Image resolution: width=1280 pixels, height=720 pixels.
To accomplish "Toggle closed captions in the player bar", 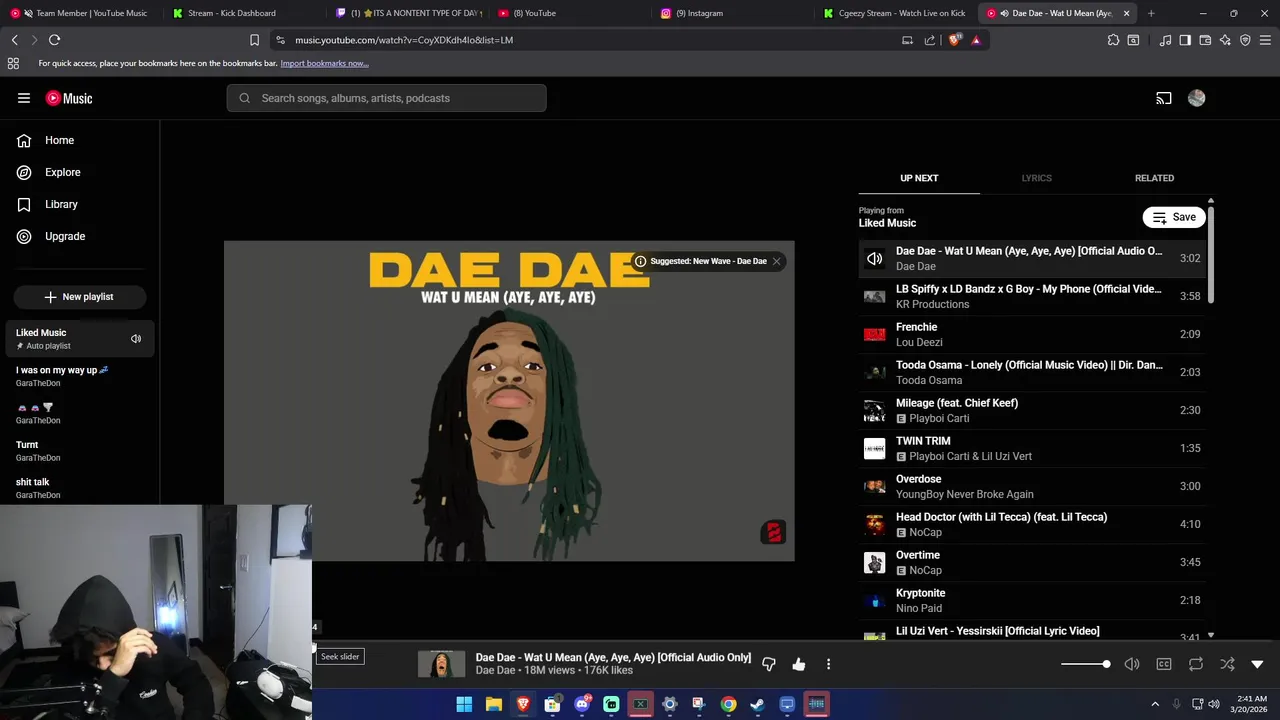I will pyautogui.click(x=1164, y=664).
